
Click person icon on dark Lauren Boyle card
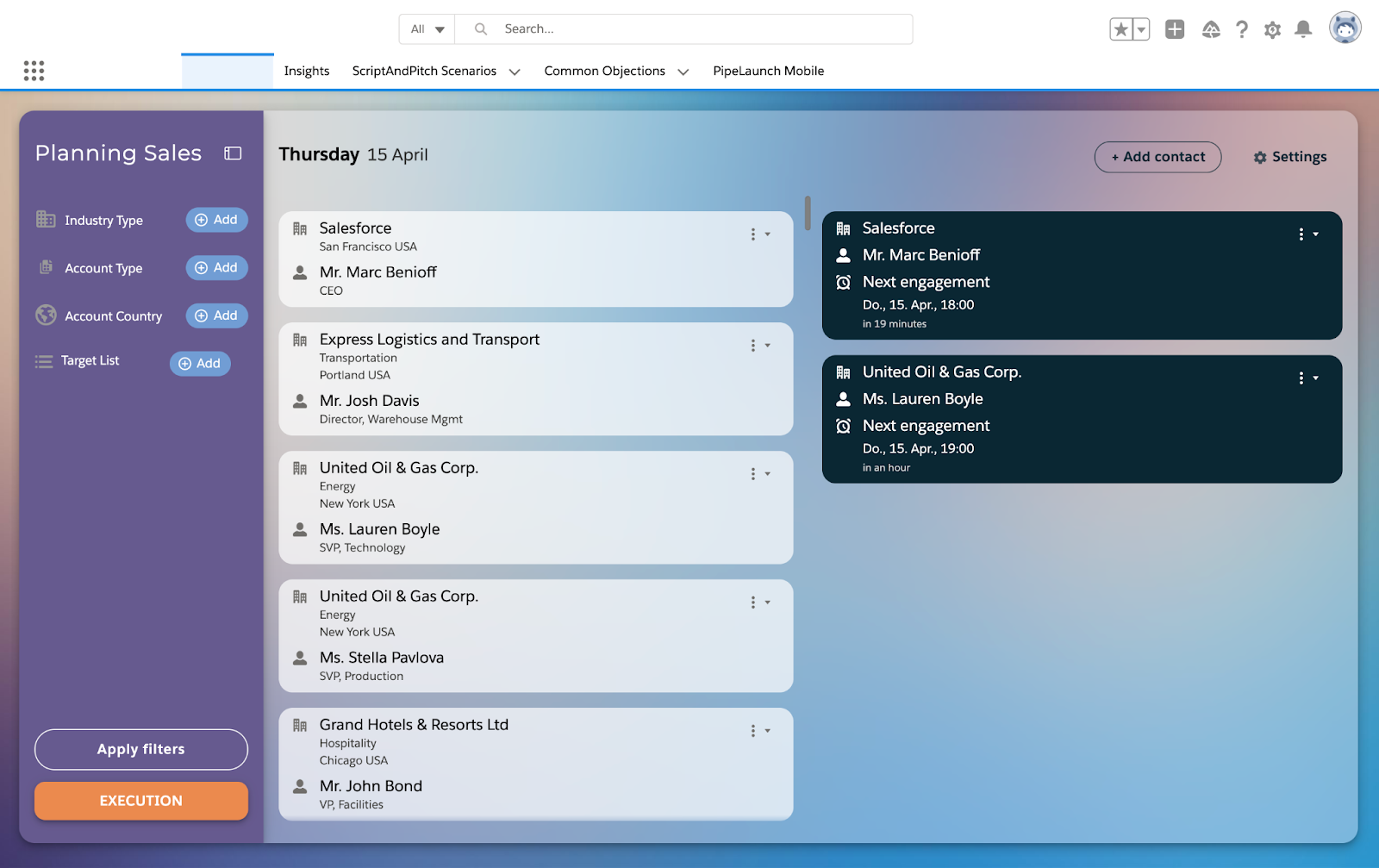844,399
